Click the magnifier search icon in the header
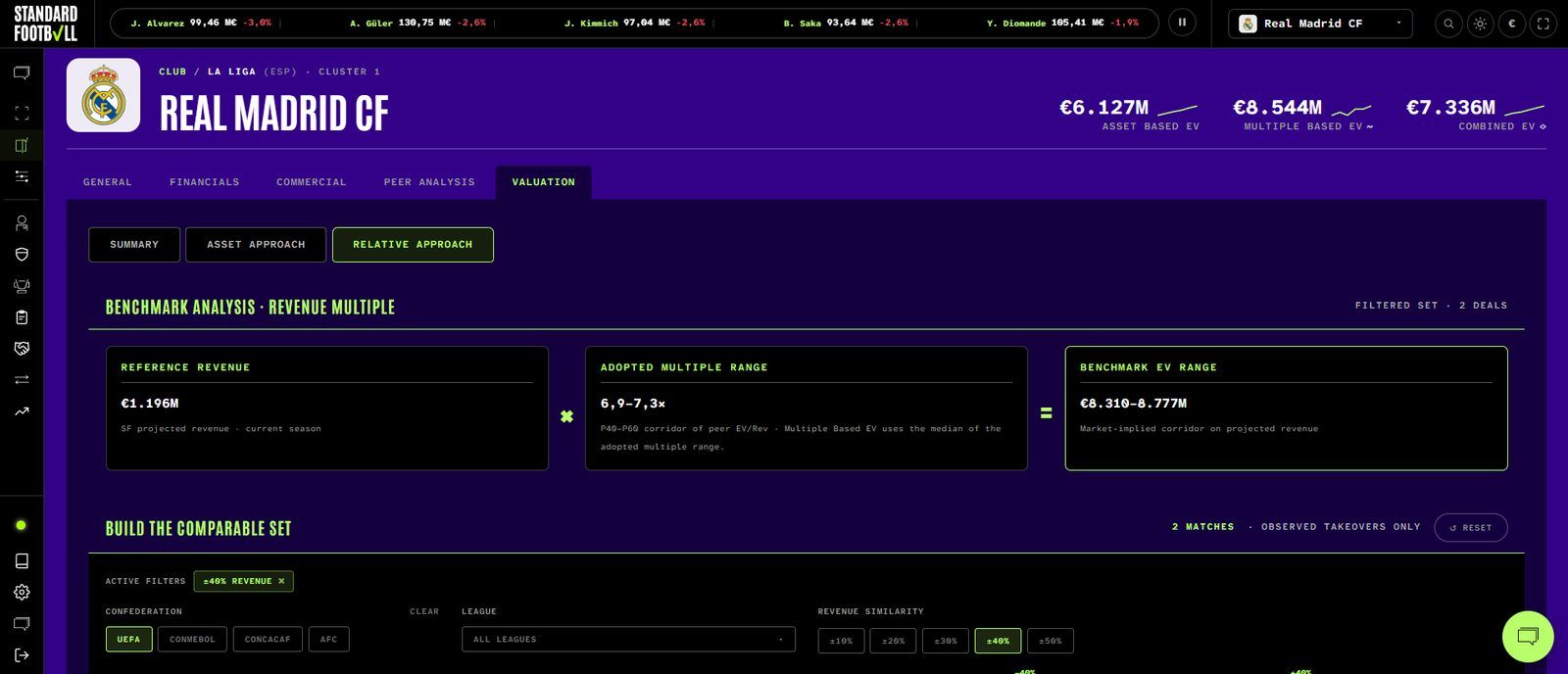The width and height of the screenshot is (1568, 674). tap(1448, 24)
